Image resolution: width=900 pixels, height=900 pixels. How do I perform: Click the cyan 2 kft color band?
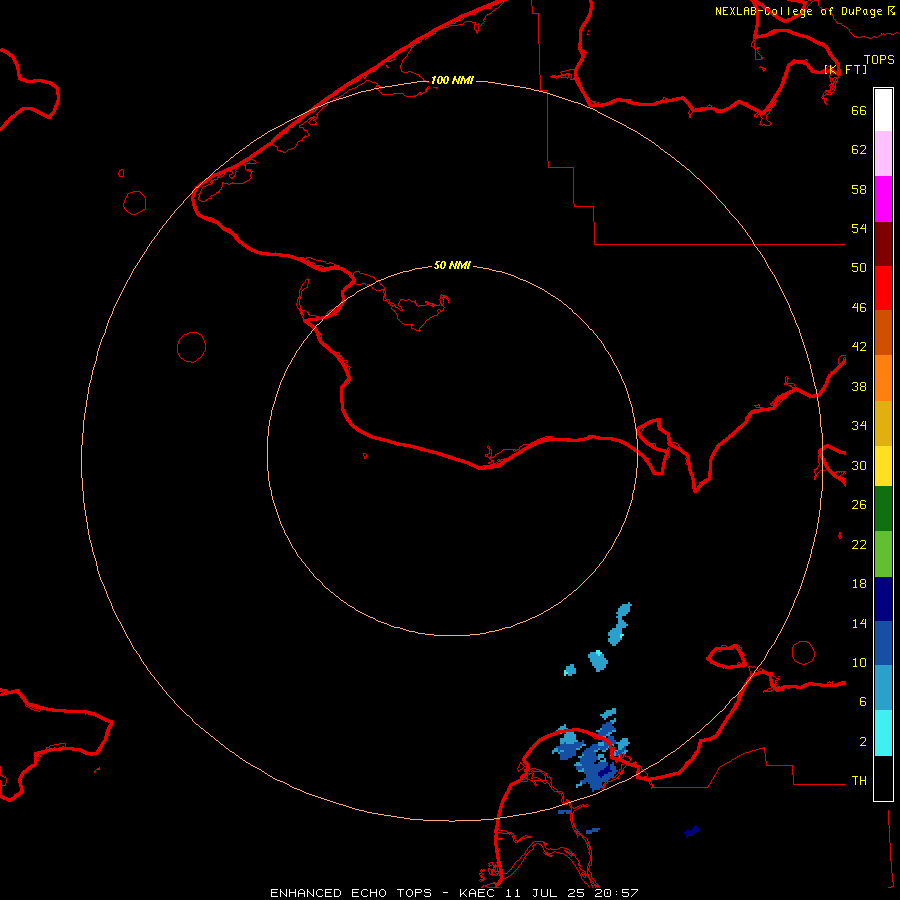(883, 733)
